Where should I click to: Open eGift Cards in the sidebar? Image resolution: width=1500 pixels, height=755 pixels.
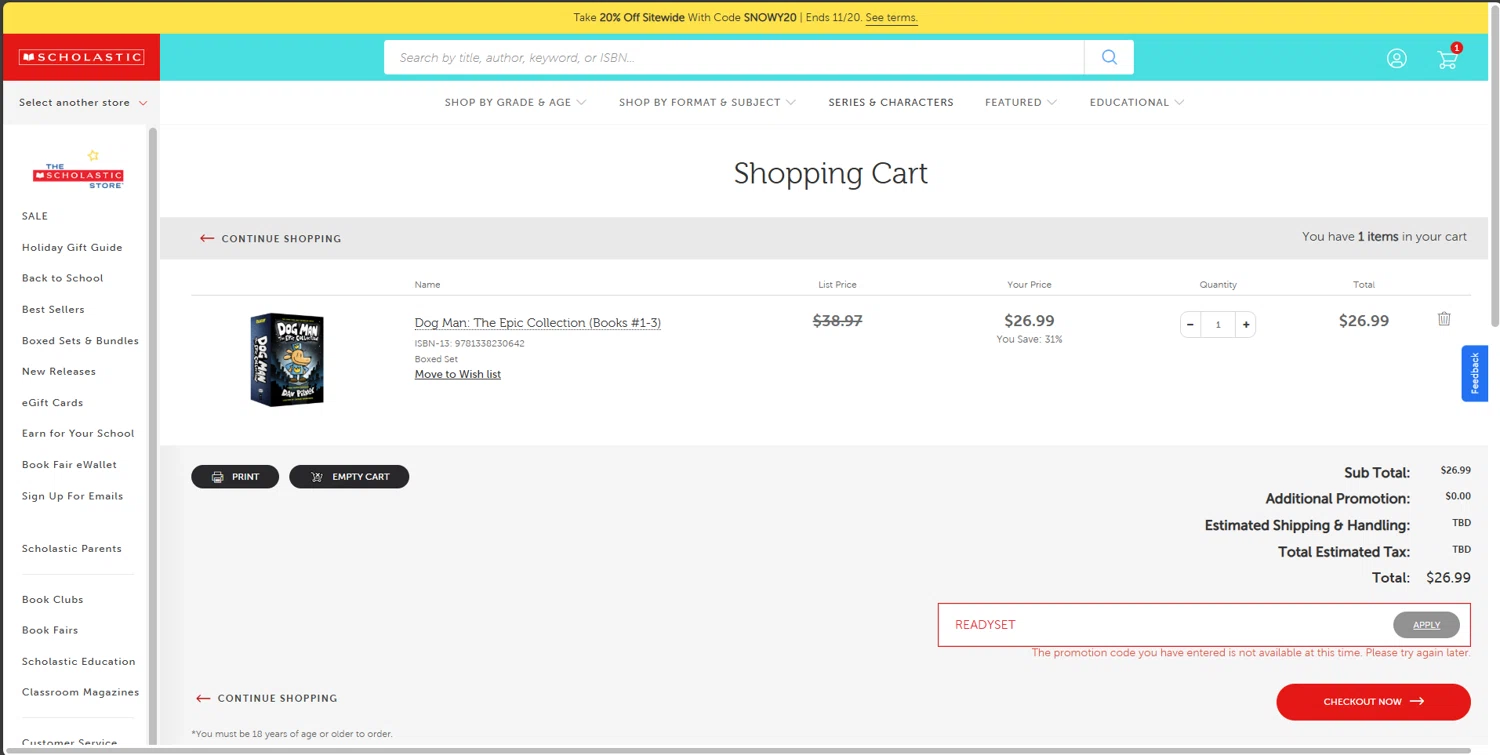pos(52,402)
